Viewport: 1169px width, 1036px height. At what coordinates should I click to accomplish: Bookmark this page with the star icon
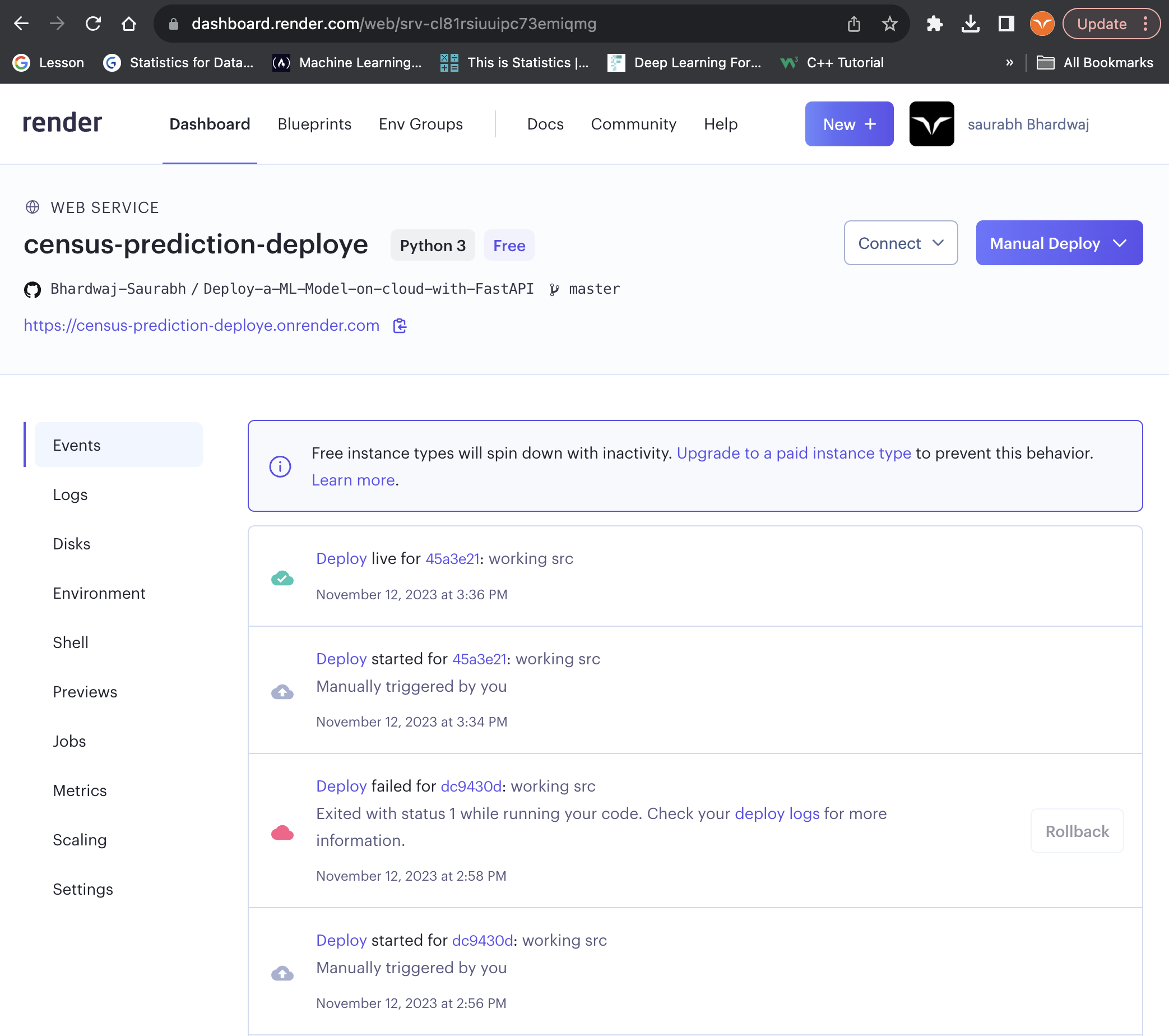(889, 24)
